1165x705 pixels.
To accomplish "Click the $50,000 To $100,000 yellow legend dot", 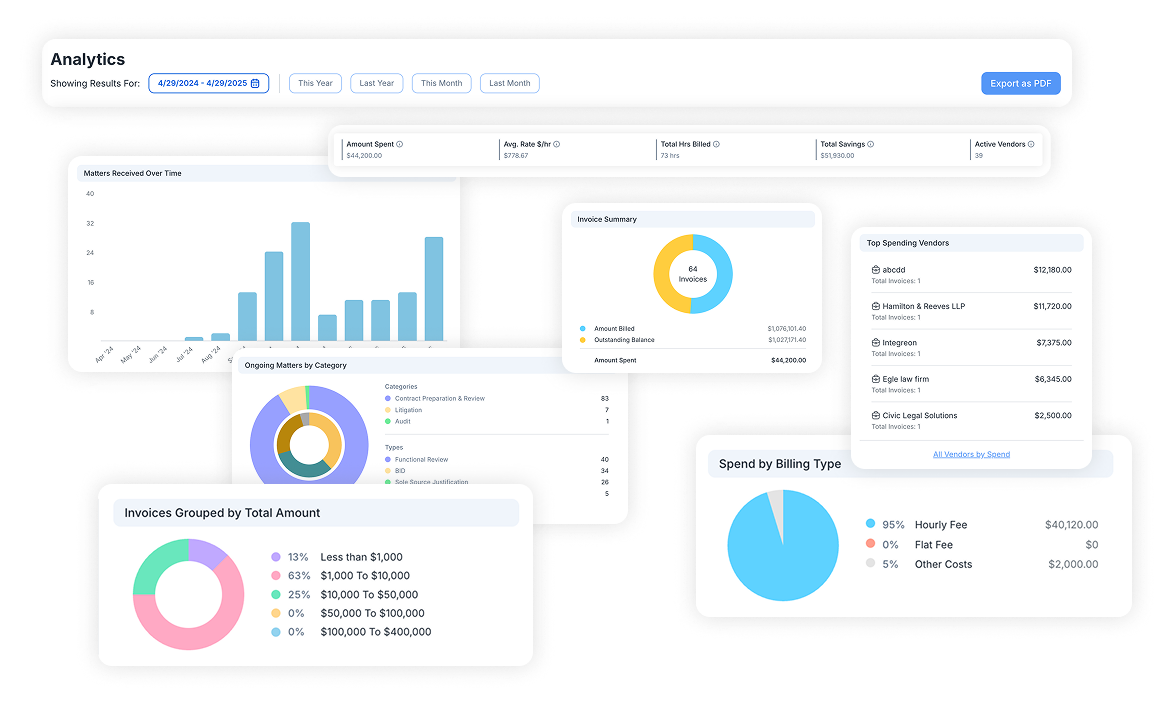I will click(276, 613).
